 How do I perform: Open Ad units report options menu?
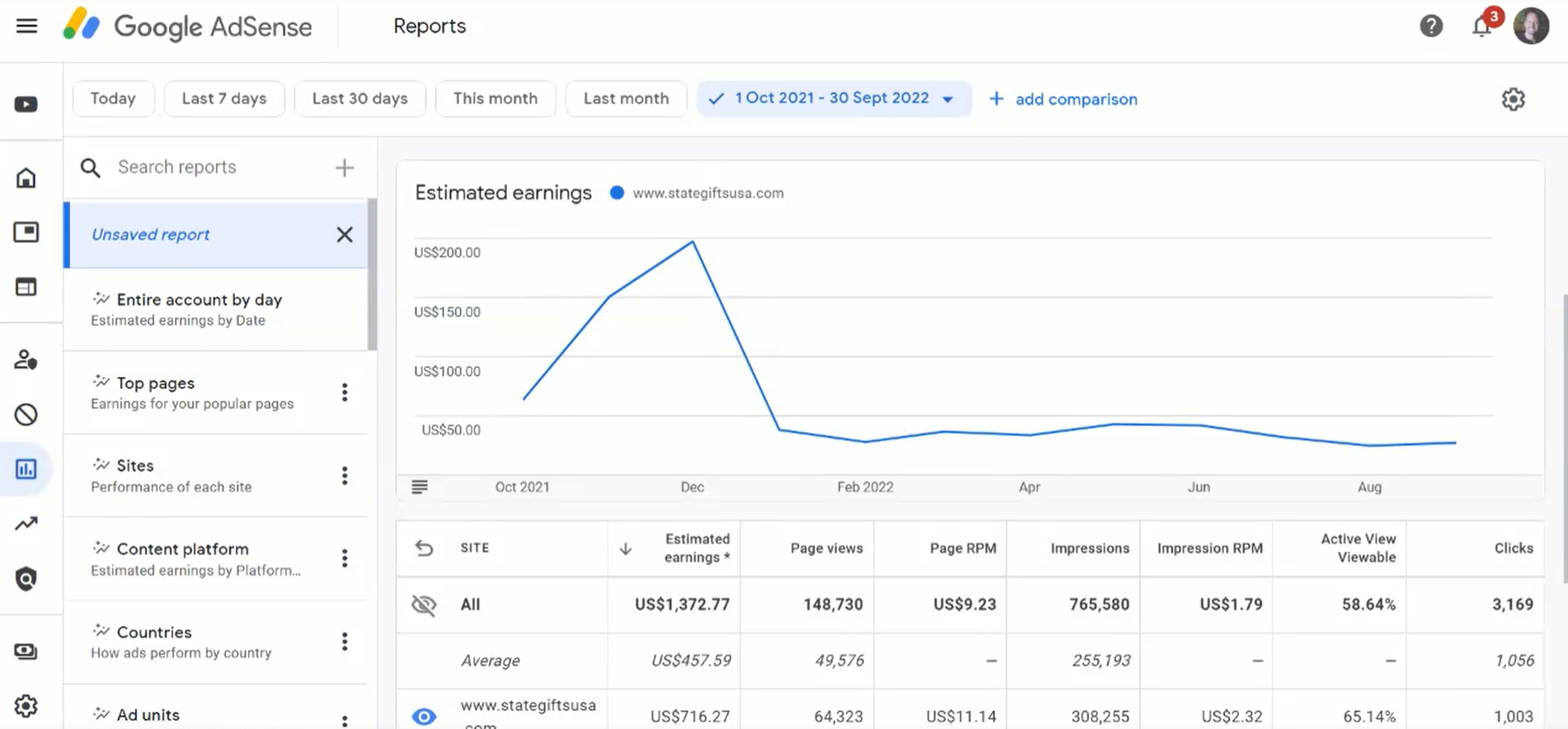pyautogui.click(x=345, y=720)
